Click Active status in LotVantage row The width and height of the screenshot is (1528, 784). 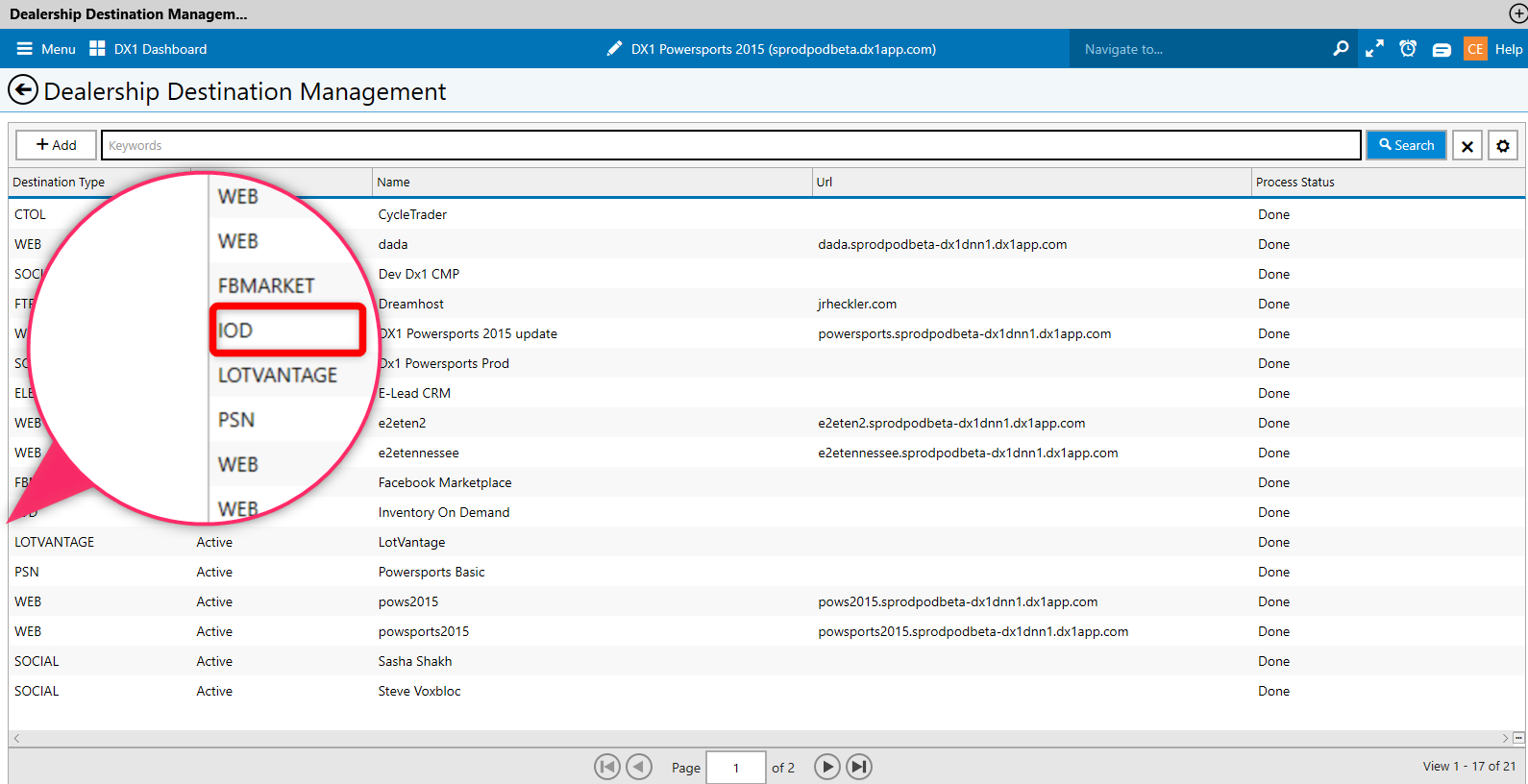coord(214,542)
